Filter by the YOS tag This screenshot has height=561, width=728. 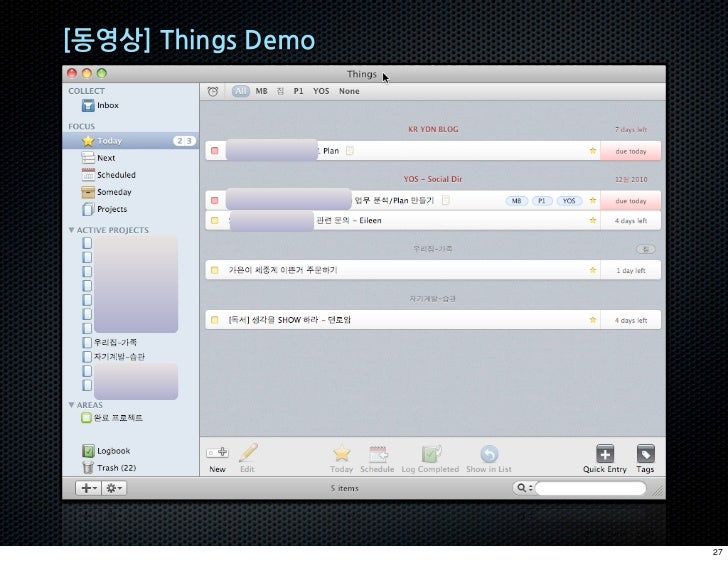pyautogui.click(x=321, y=91)
